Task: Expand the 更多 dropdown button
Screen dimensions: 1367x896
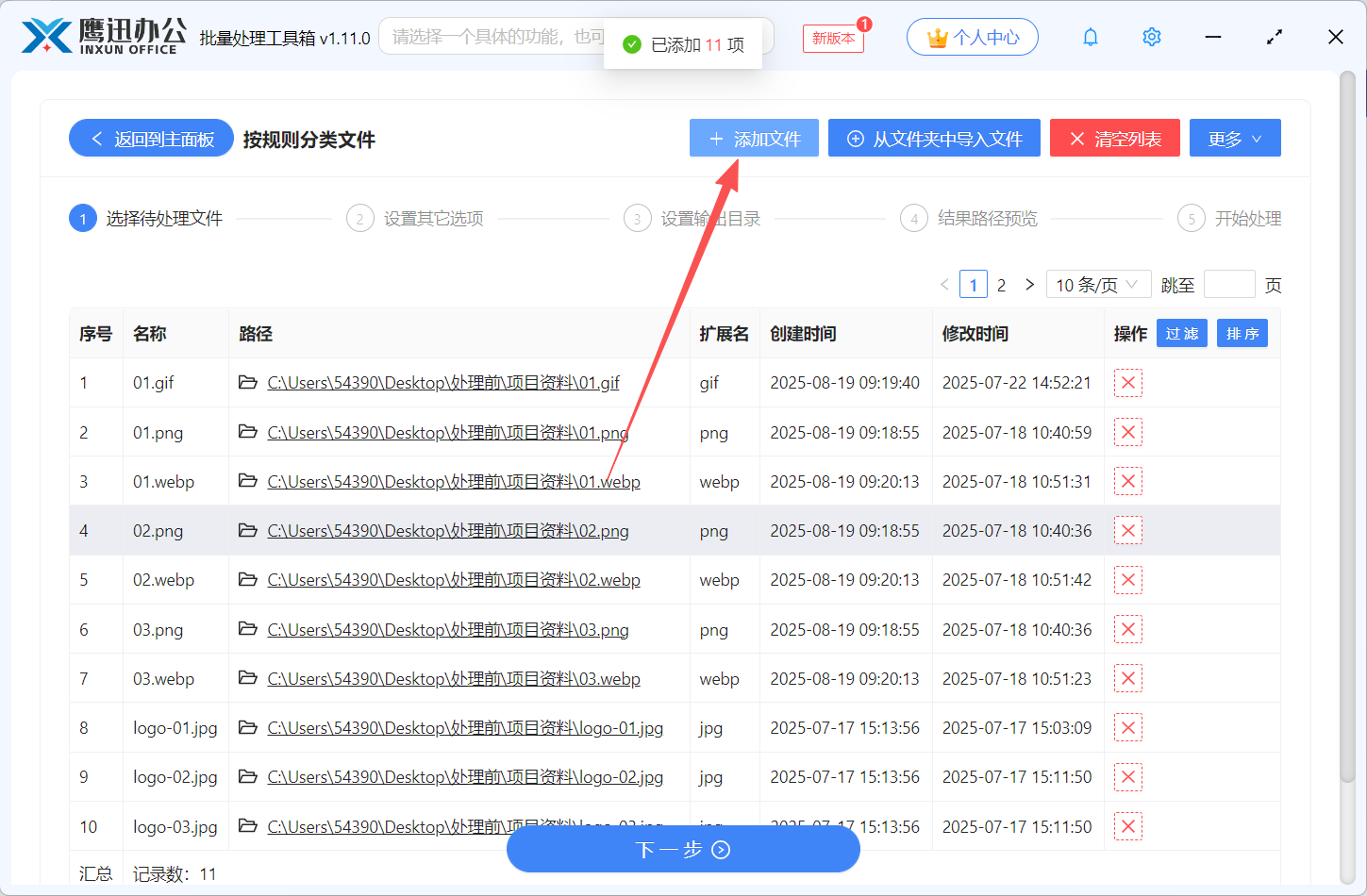Action: click(1235, 138)
